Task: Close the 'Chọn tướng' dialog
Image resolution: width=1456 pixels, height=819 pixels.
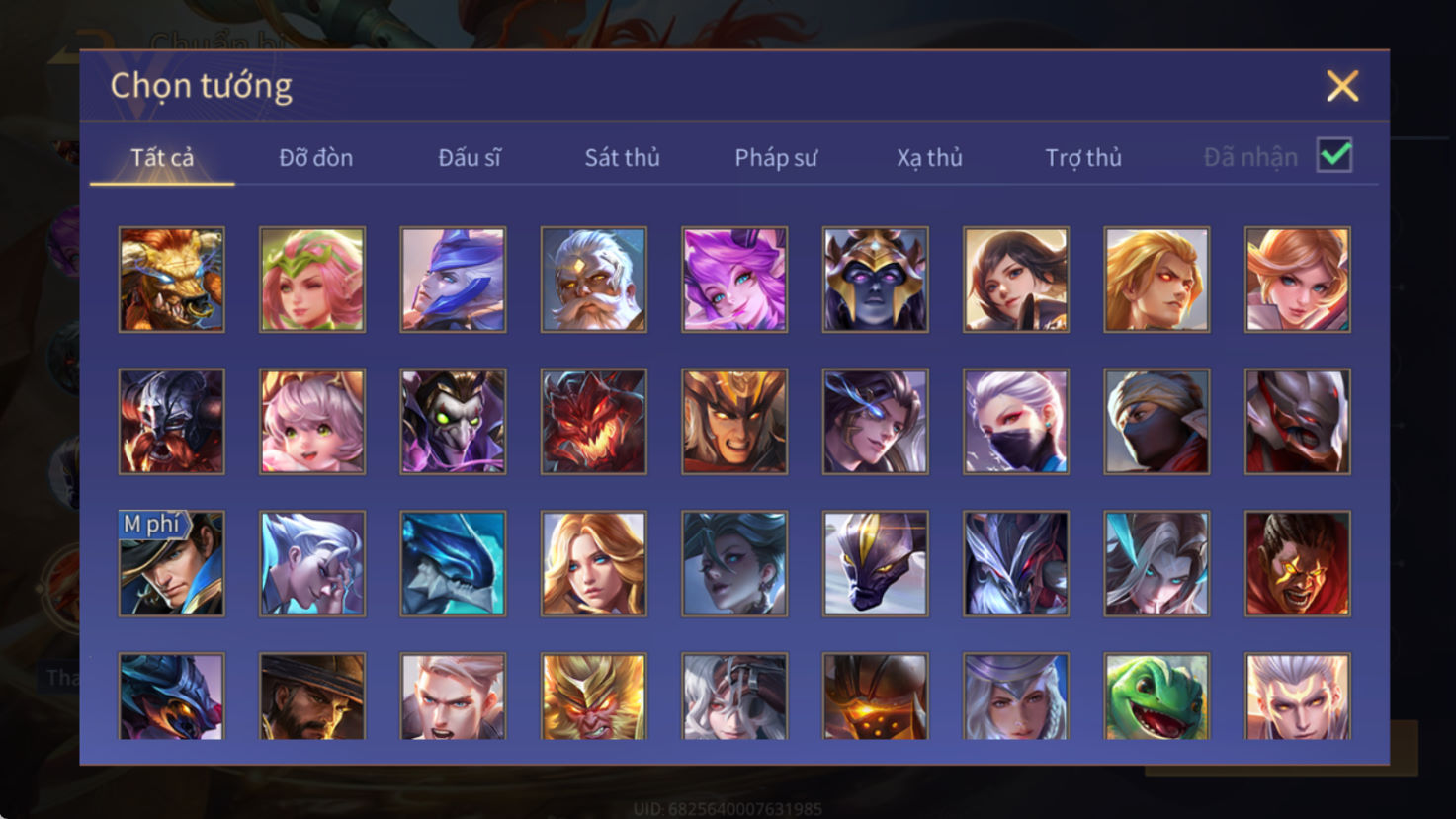Action: 1342,86
